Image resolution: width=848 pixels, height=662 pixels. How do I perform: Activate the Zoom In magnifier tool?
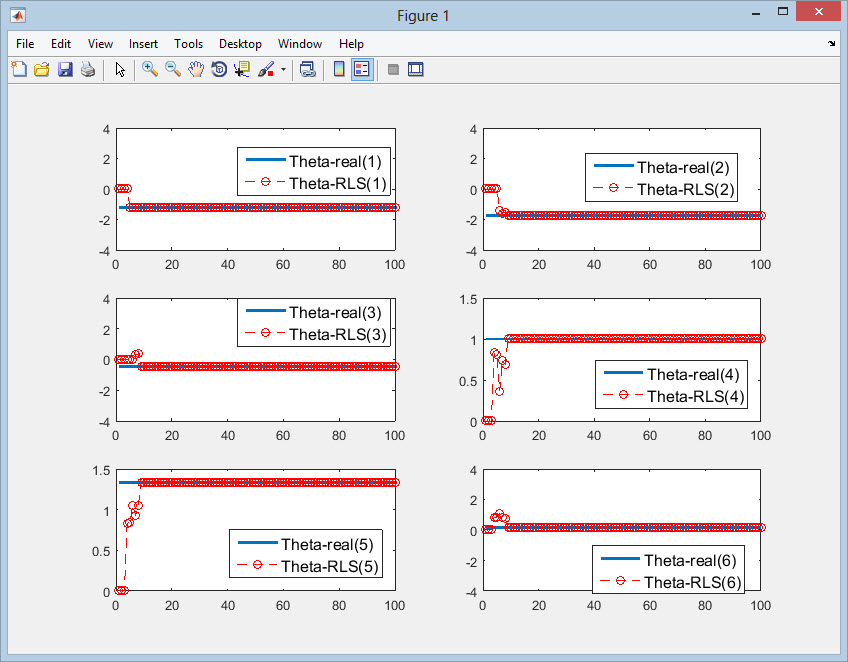[150, 69]
